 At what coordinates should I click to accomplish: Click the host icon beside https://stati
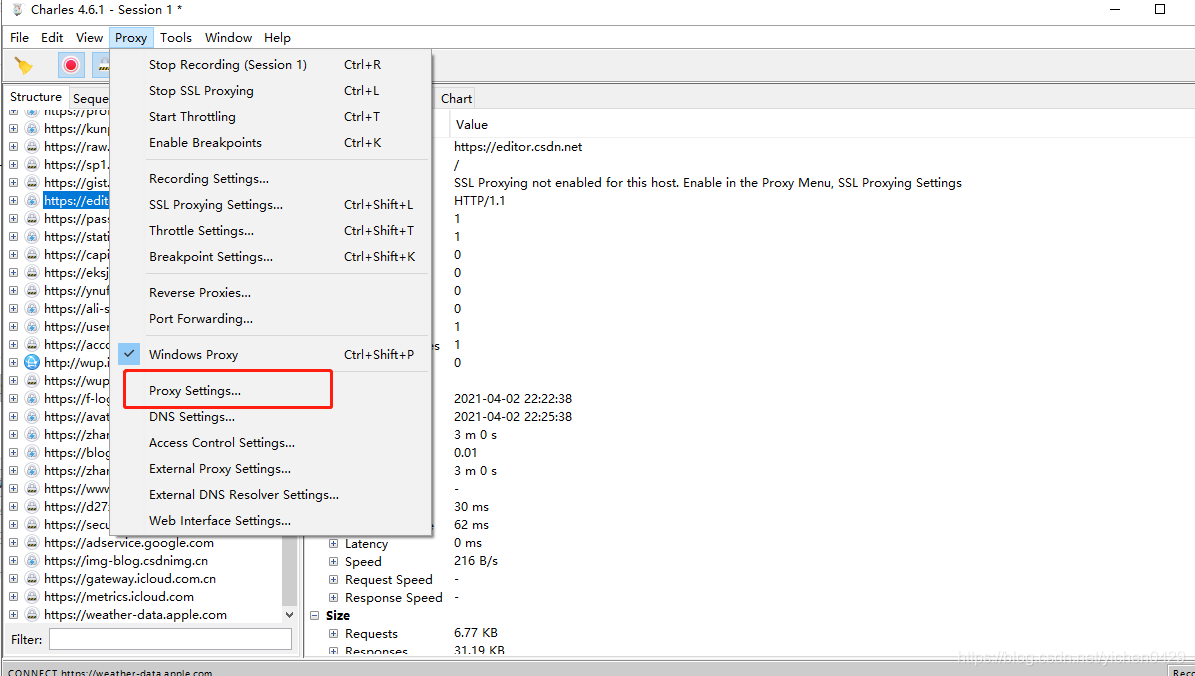pos(32,237)
